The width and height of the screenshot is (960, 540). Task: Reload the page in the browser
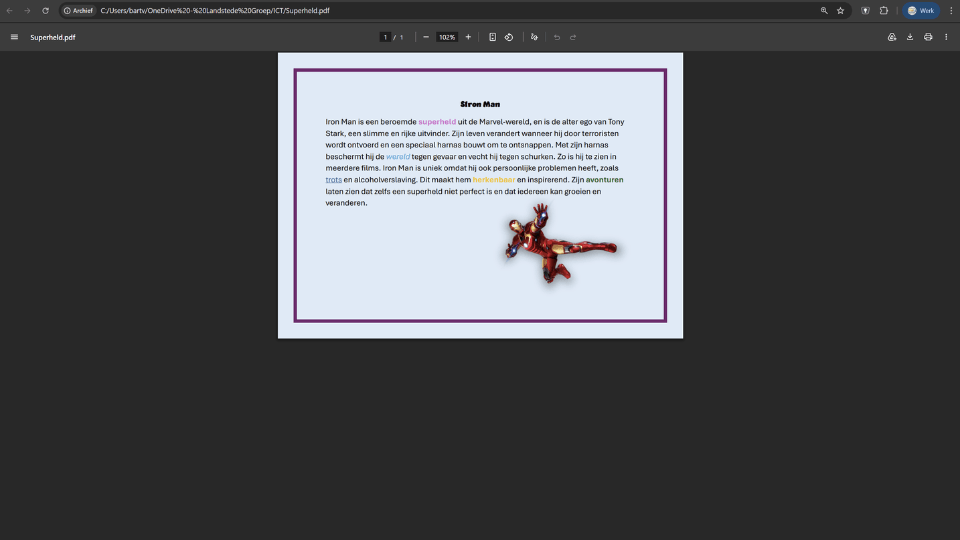tap(45, 10)
